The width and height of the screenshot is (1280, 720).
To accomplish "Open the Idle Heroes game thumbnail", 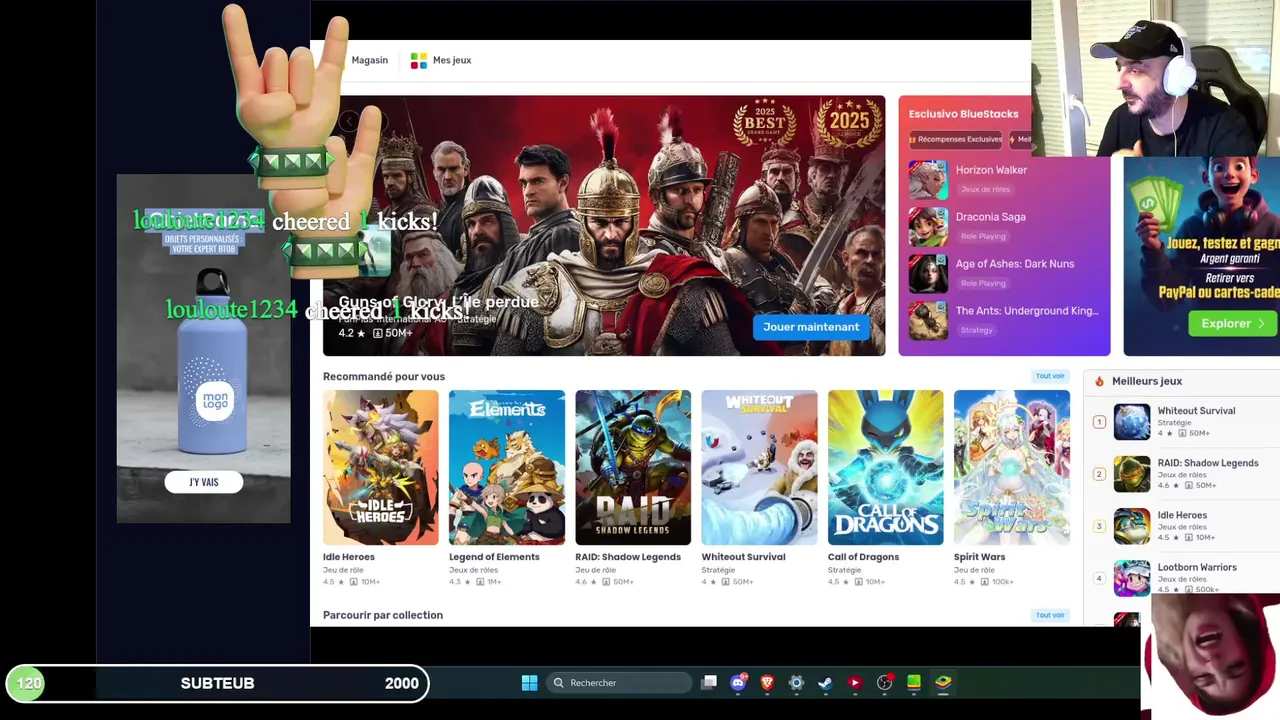I will pos(380,467).
